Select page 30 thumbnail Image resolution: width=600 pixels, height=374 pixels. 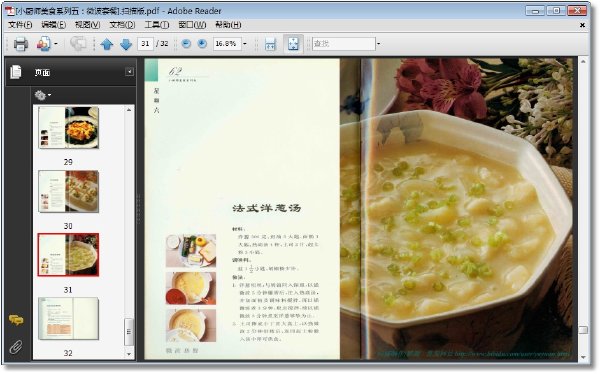click(68, 191)
